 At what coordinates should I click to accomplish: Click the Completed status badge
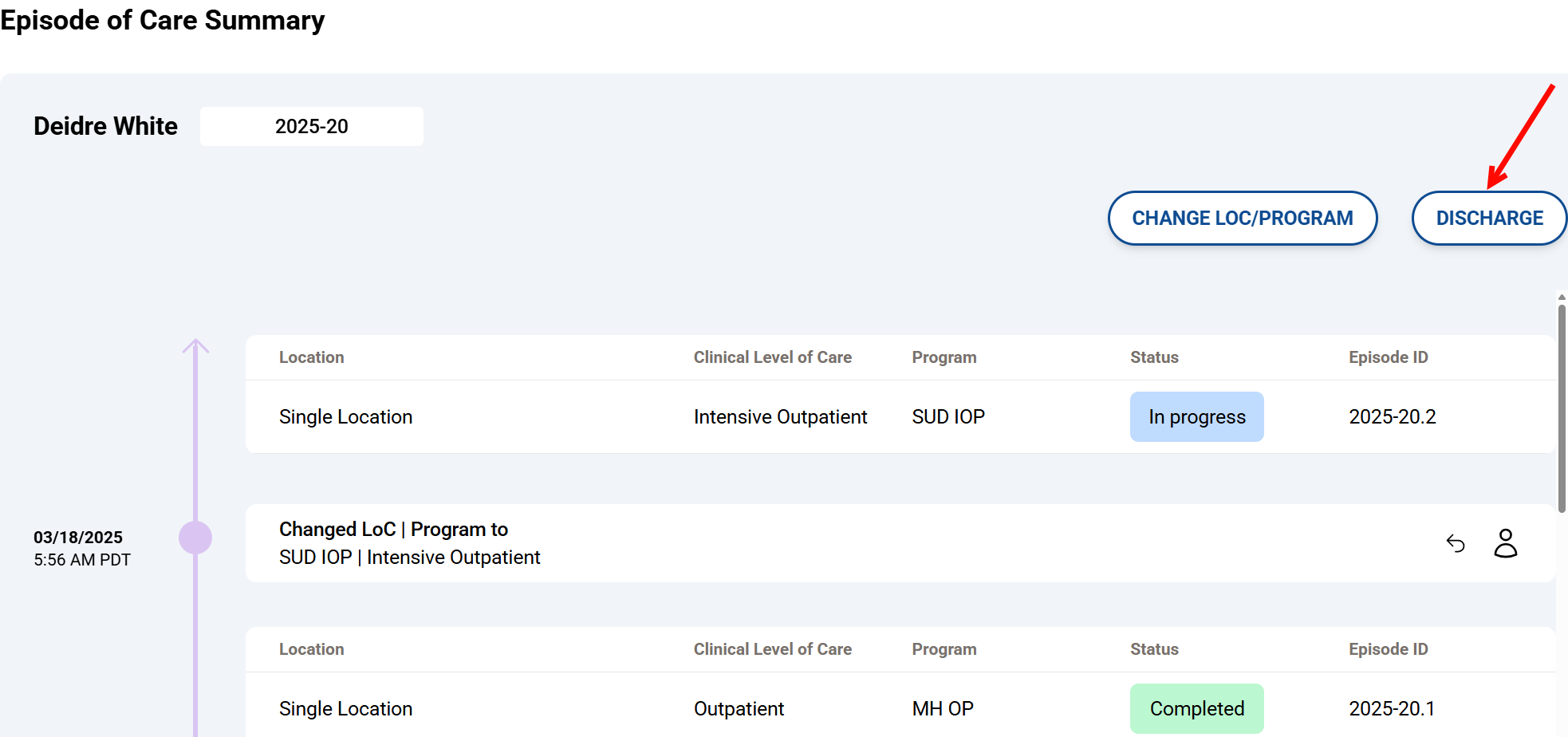(1196, 708)
